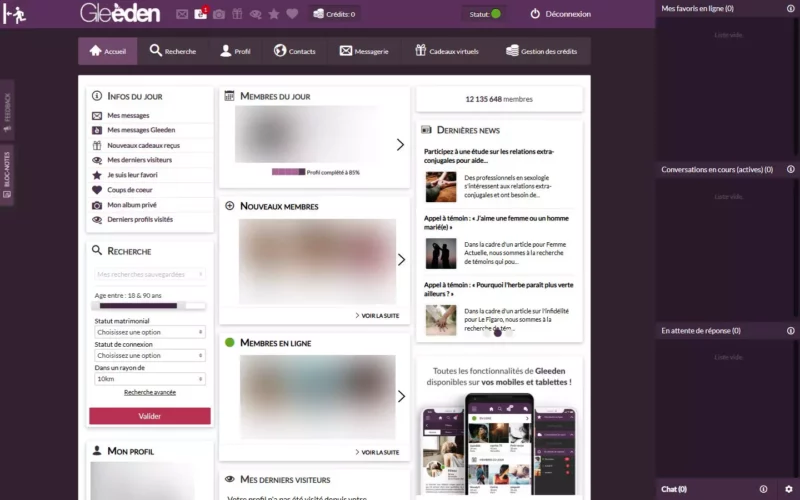Image resolution: width=800 pixels, height=500 pixels.
Task: Adjust the age range slider
Action: tap(150, 306)
